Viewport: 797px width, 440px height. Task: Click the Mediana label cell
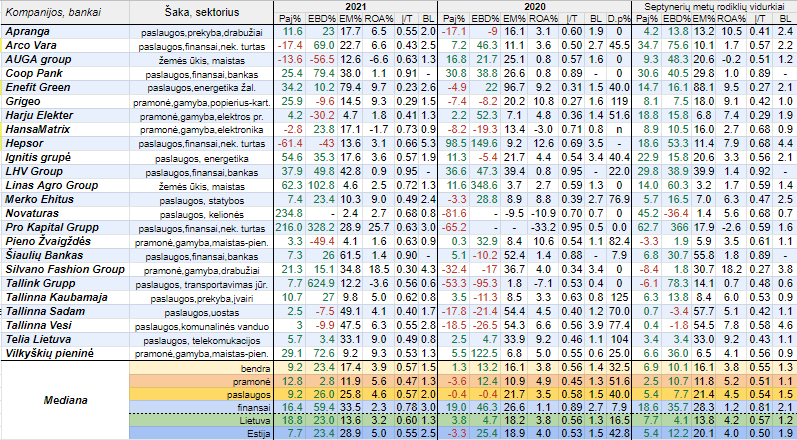(x=65, y=400)
